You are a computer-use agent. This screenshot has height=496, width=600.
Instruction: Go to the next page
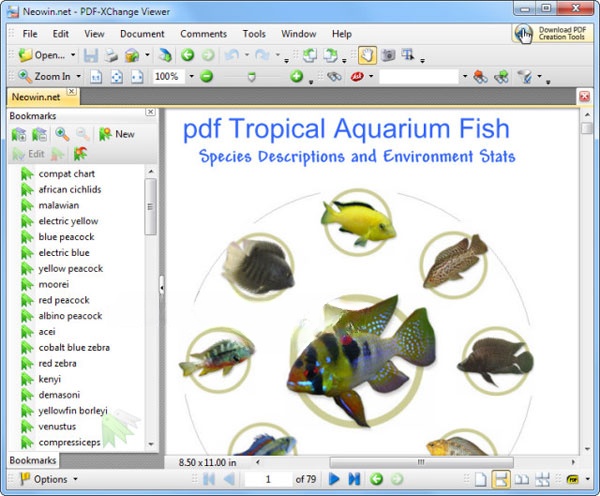click(334, 479)
